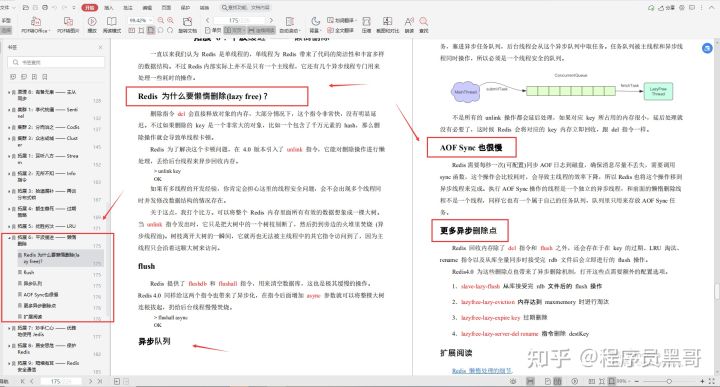Open the 自动滚动 auto scroll tool
720x387 pixels.
290,25
